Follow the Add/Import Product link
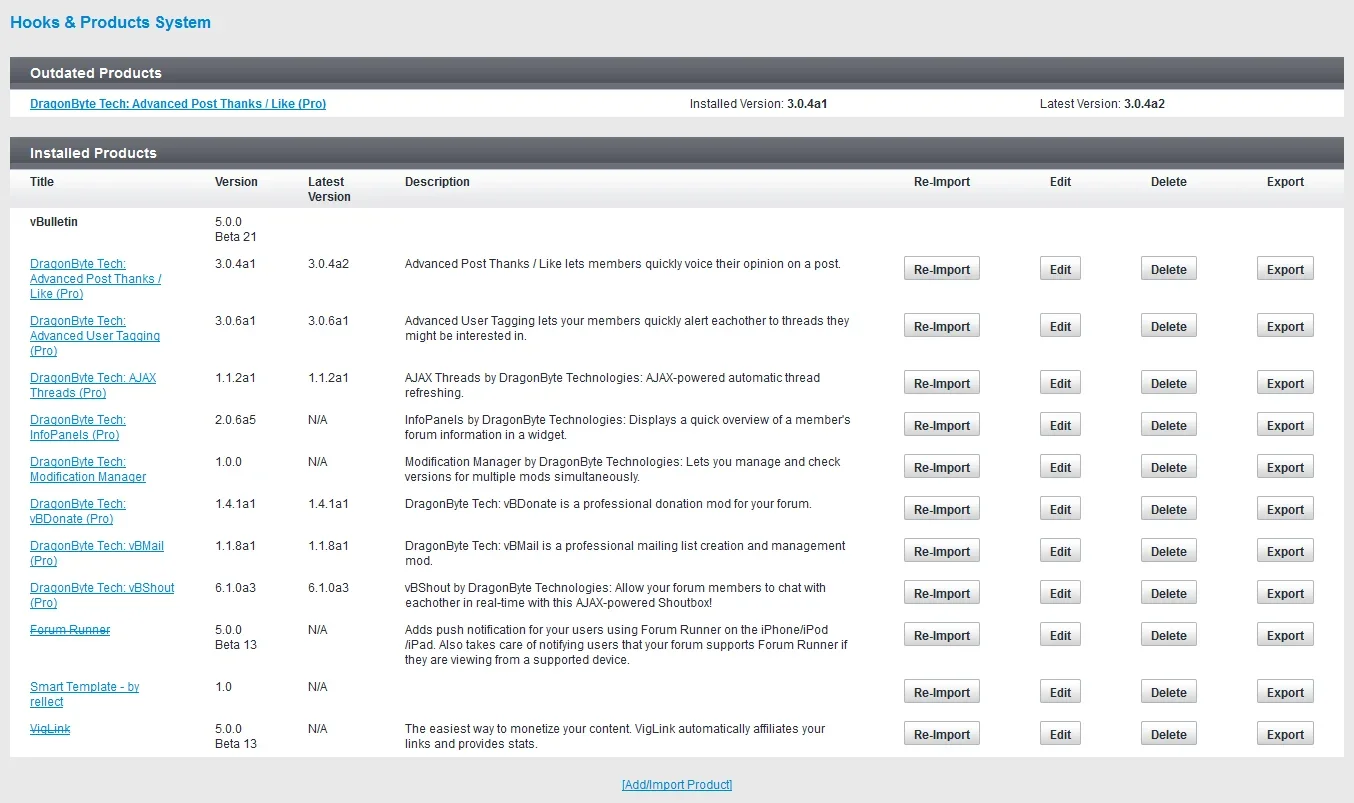1354x803 pixels. coord(677,785)
